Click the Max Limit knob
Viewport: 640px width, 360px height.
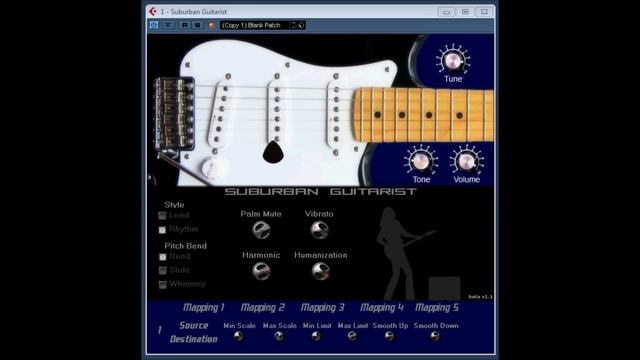pos(352,336)
